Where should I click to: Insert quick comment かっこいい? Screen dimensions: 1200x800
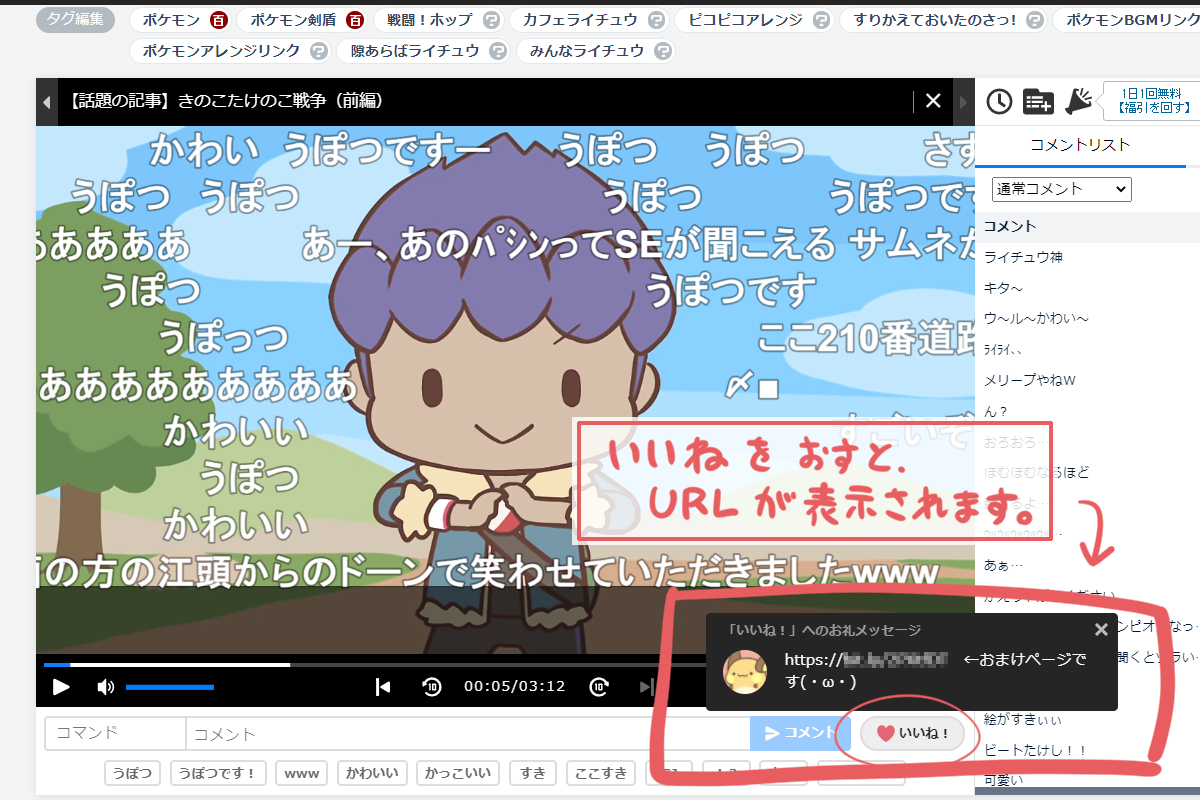458,773
